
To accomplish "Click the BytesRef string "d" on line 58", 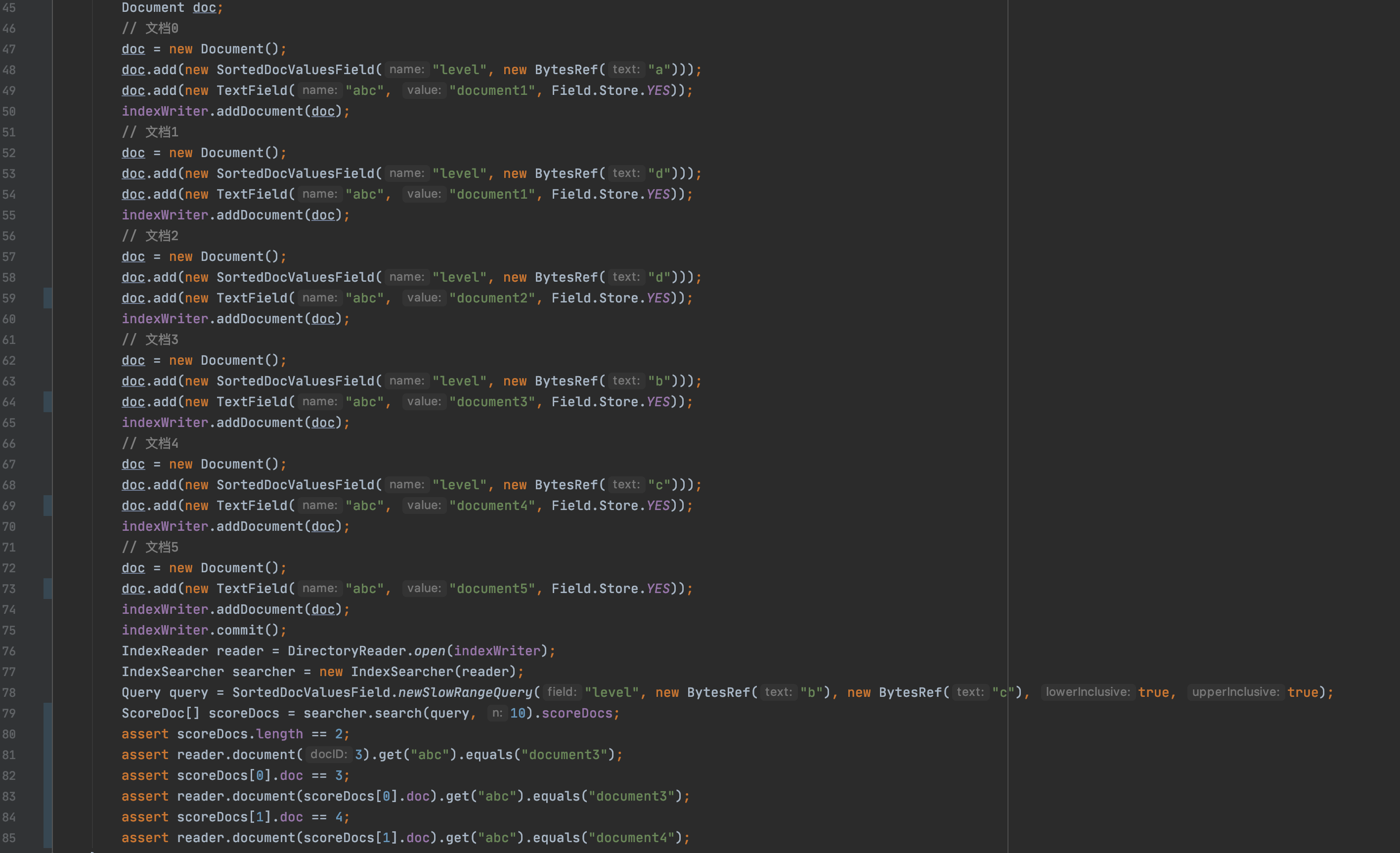I will (659, 278).
